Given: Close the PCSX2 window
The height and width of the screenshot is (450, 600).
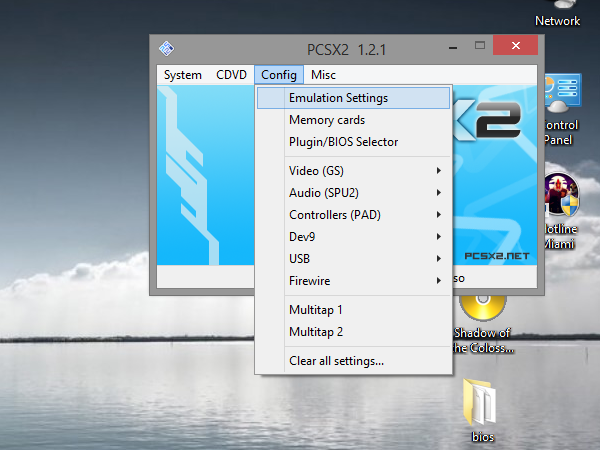Looking at the screenshot, I should click(x=515, y=46).
